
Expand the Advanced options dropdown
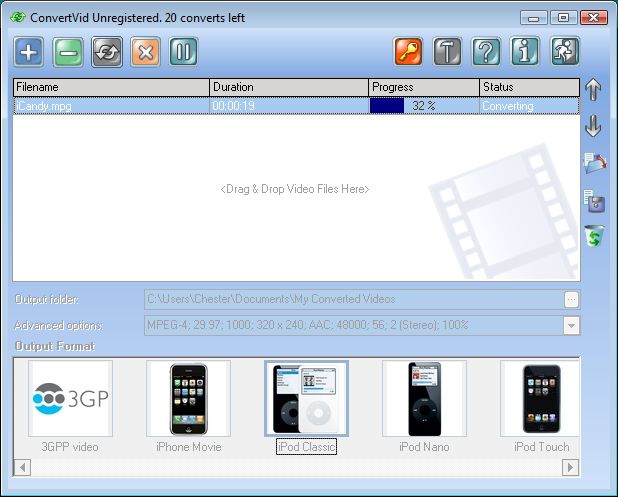pyautogui.click(x=571, y=325)
